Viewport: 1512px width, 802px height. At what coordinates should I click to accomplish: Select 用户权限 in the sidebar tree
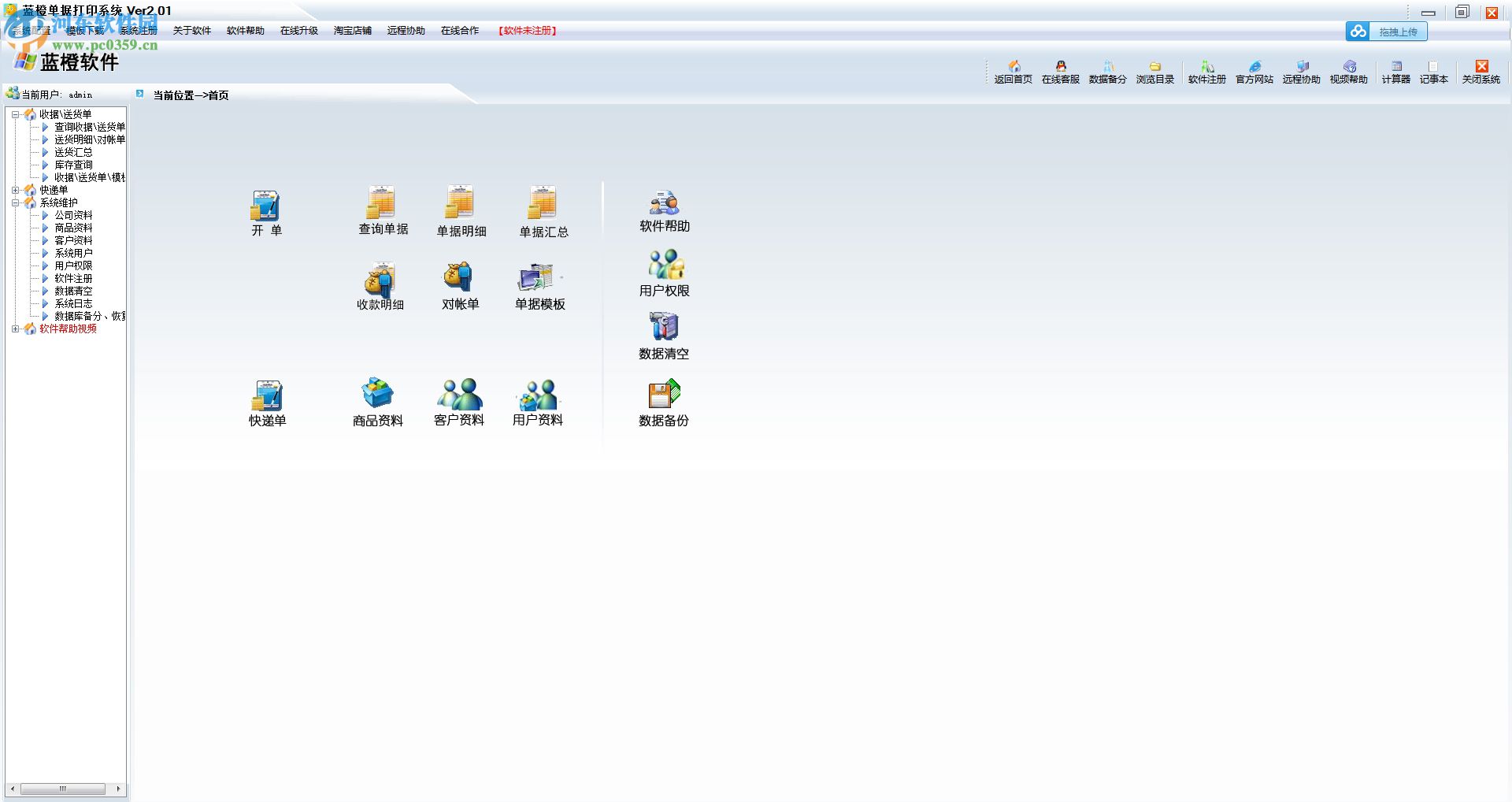73,265
